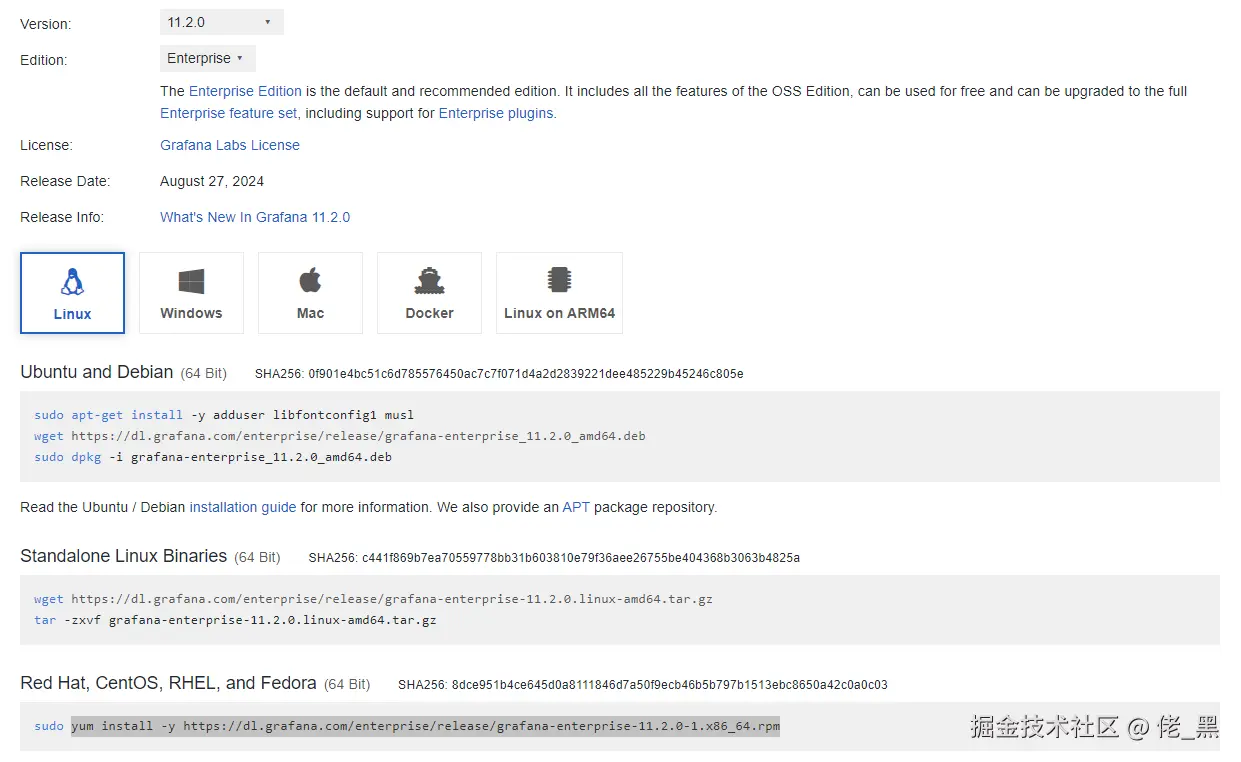The height and width of the screenshot is (762, 1241).
Task: Click the Red Hat, CentOS, RHEL heading
Action: point(168,683)
